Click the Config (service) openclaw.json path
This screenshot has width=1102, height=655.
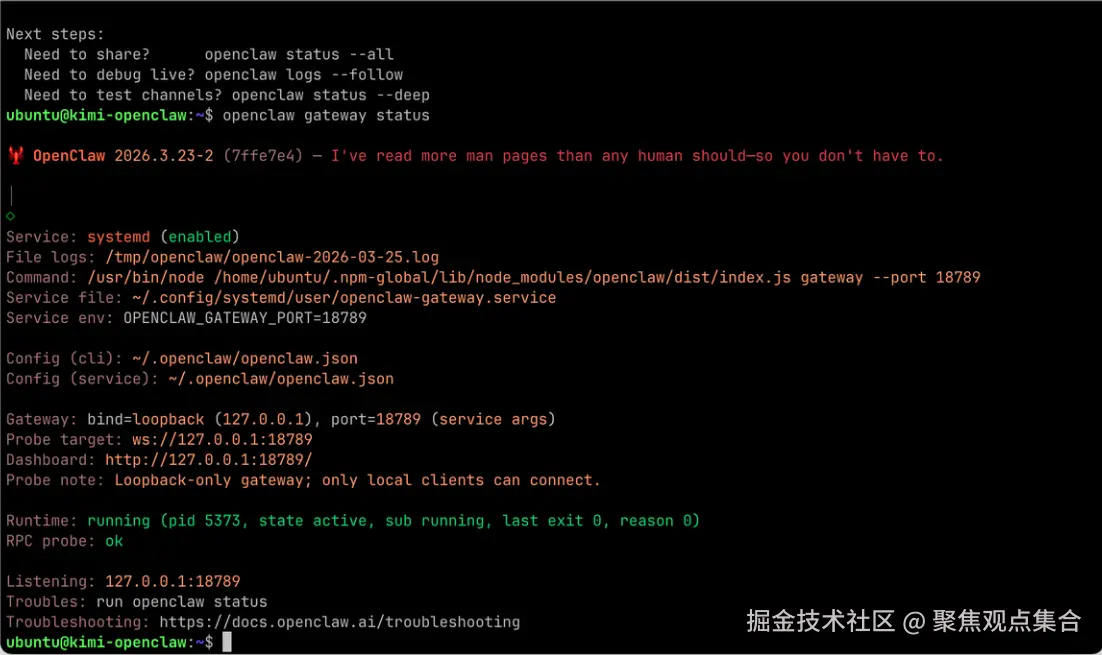281,379
